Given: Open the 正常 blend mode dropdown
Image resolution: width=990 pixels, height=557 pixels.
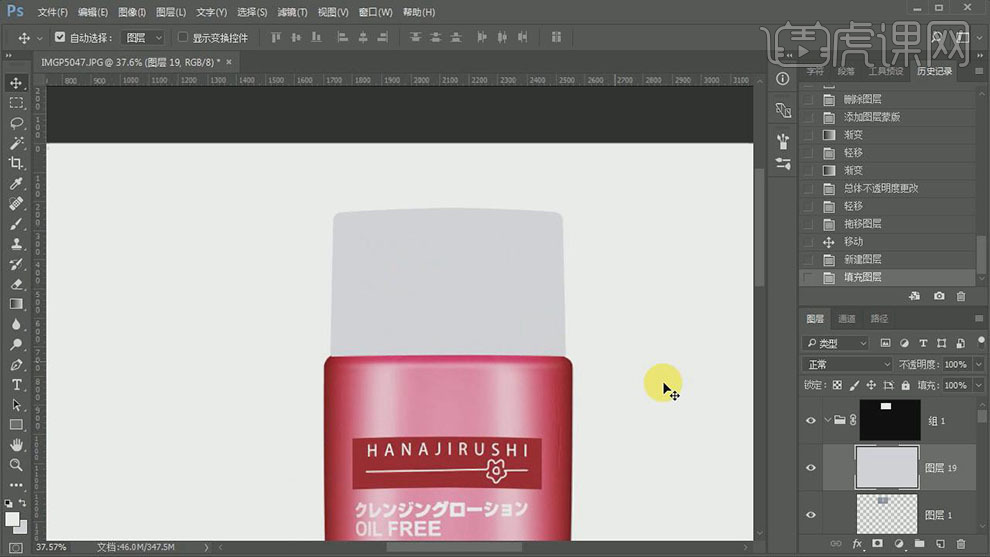Looking at the screenshot, I should (847, 364).
